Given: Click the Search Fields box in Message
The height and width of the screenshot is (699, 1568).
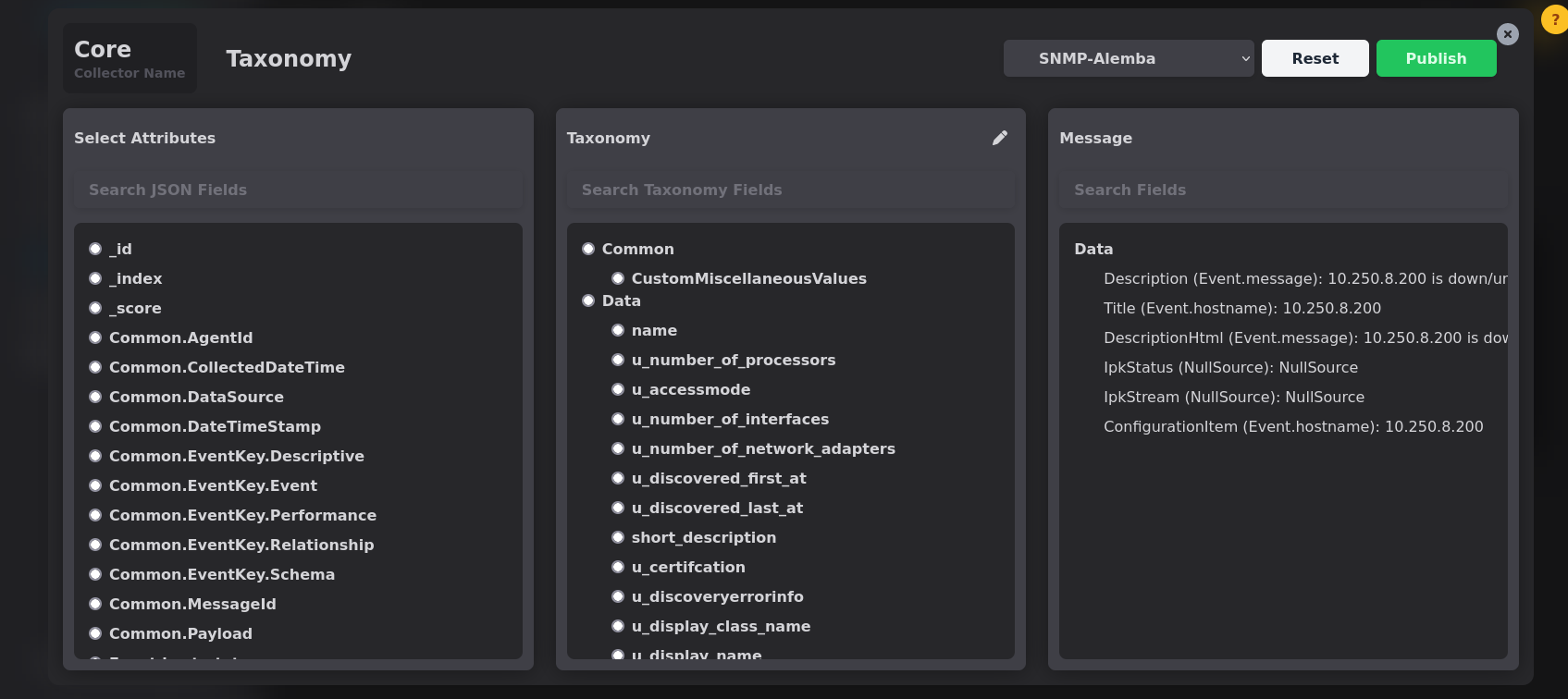Looking at the screenshot, I should (x=1282, y=190).
